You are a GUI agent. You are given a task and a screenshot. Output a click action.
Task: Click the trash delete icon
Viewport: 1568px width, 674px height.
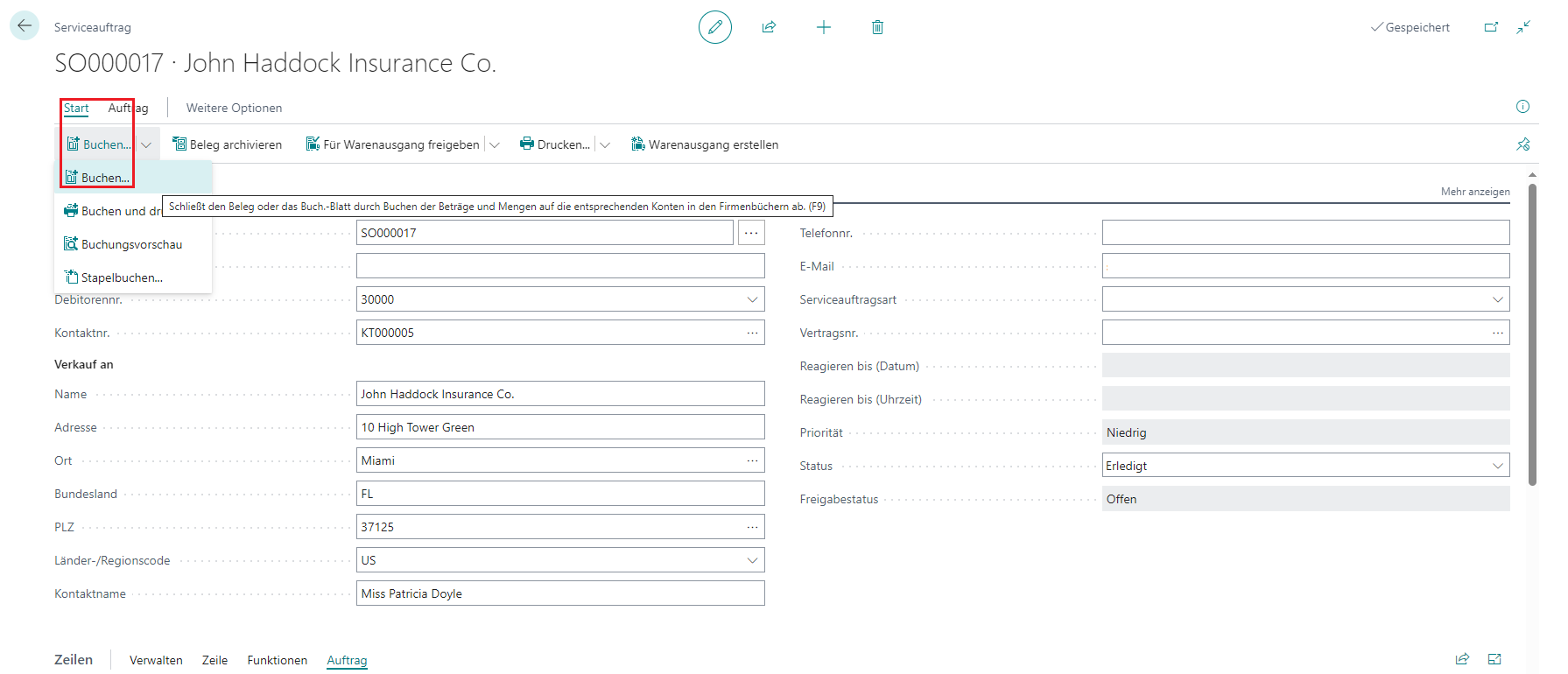[877, 27]
